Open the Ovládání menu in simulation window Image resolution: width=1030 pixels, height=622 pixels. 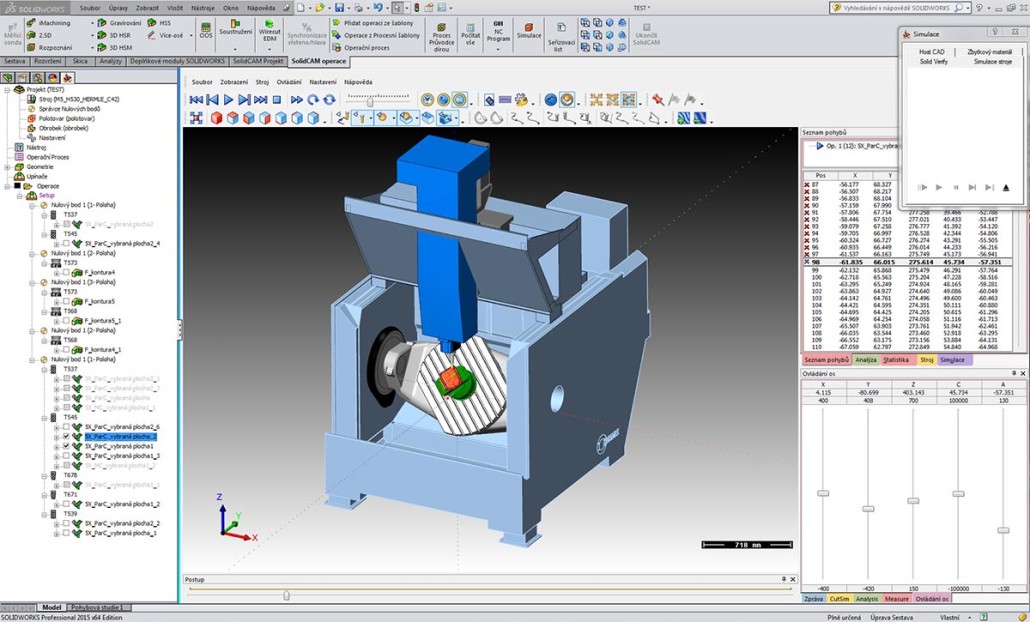[x=289, y=82]
